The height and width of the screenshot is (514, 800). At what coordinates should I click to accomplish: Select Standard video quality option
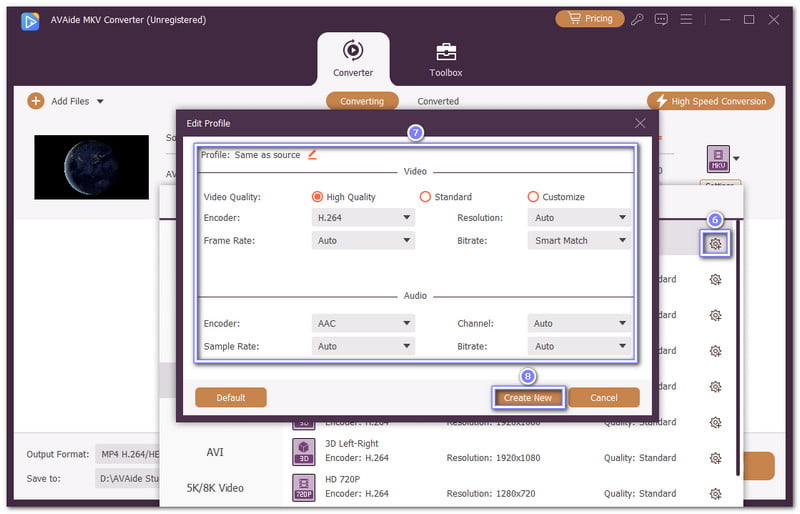pos(425,197)
